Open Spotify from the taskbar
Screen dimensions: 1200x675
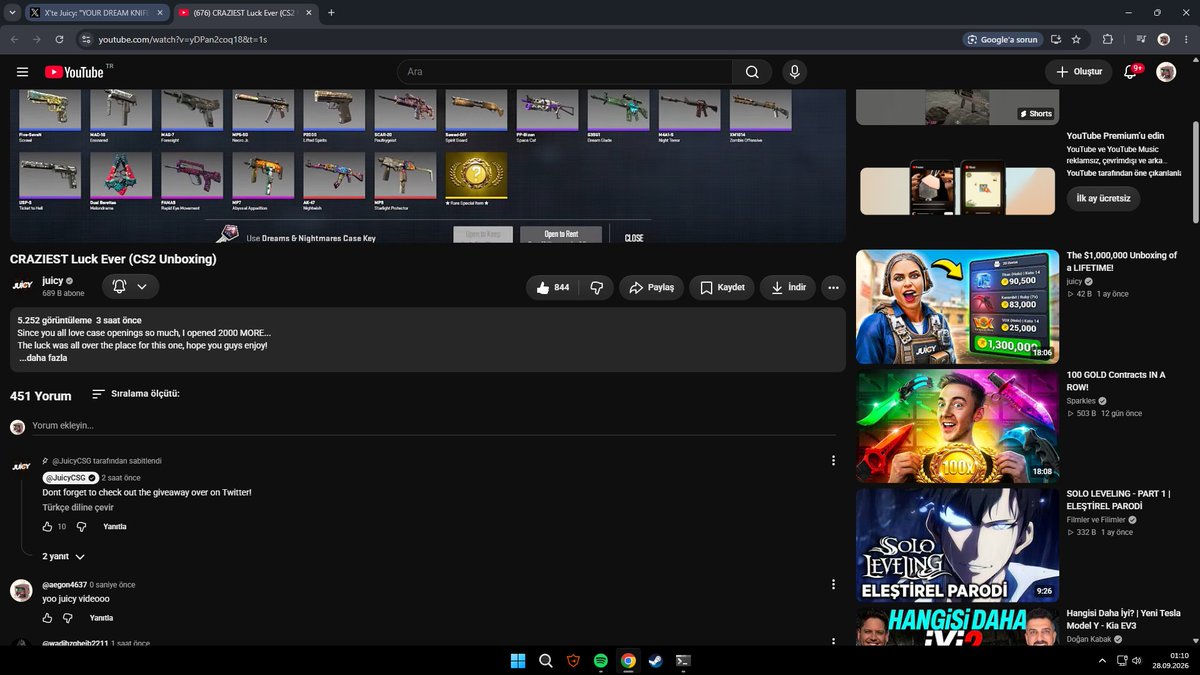(x=601, y=660)
